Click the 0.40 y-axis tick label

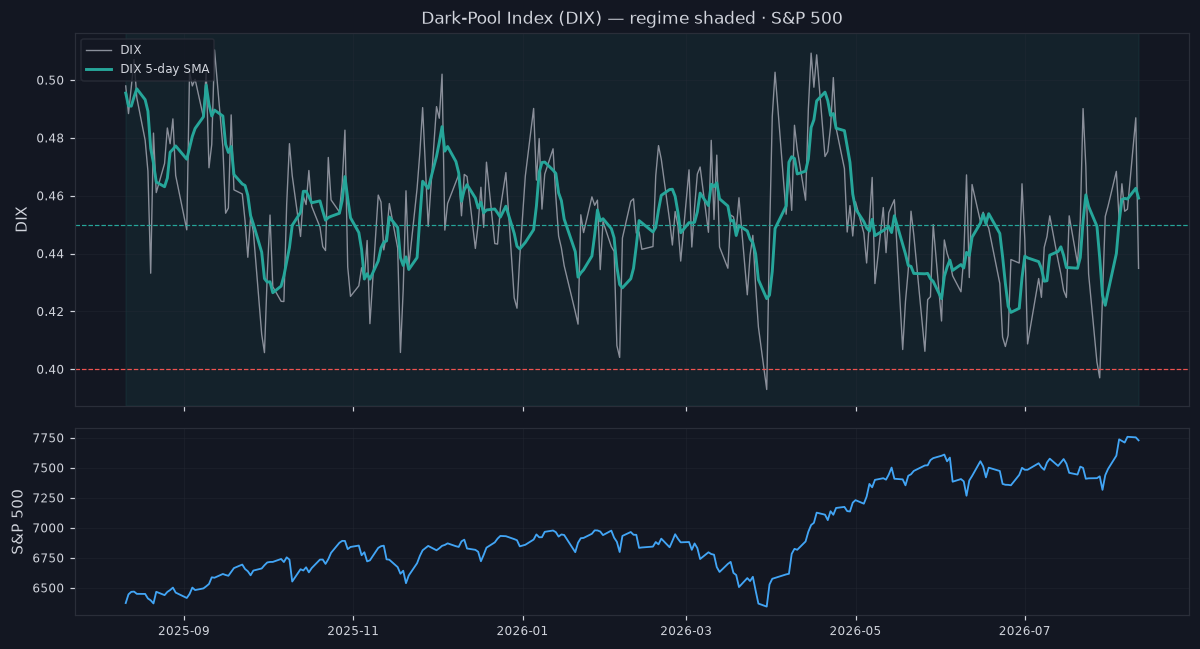coord(52,370)
